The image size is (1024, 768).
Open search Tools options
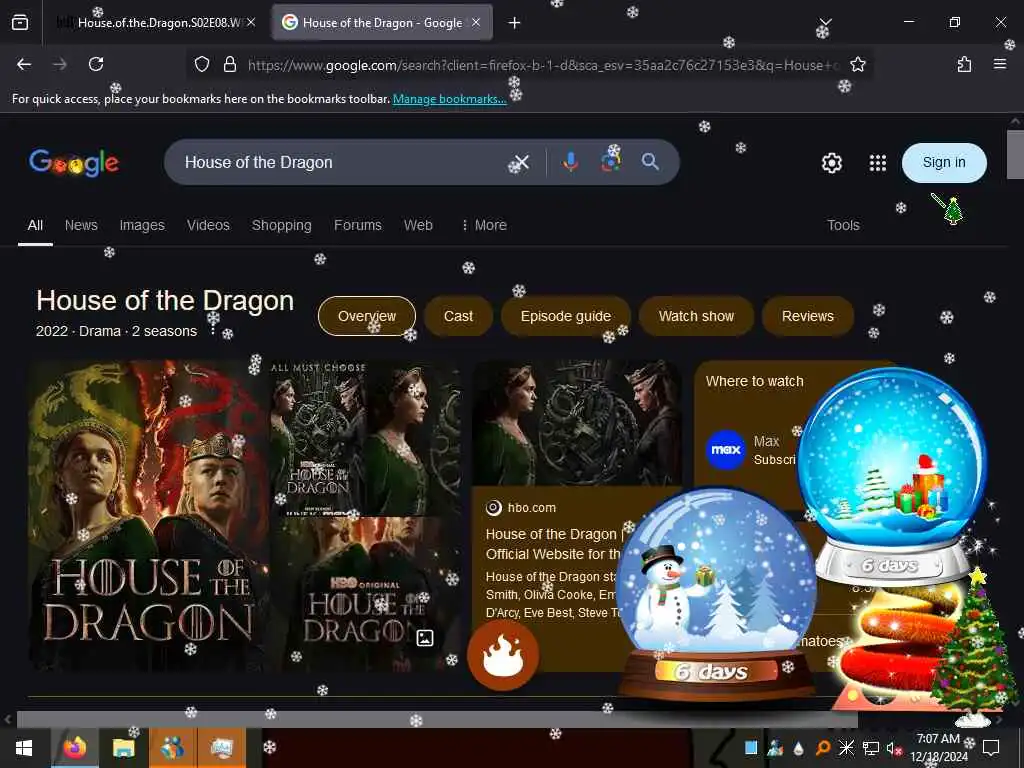(843, 225)
